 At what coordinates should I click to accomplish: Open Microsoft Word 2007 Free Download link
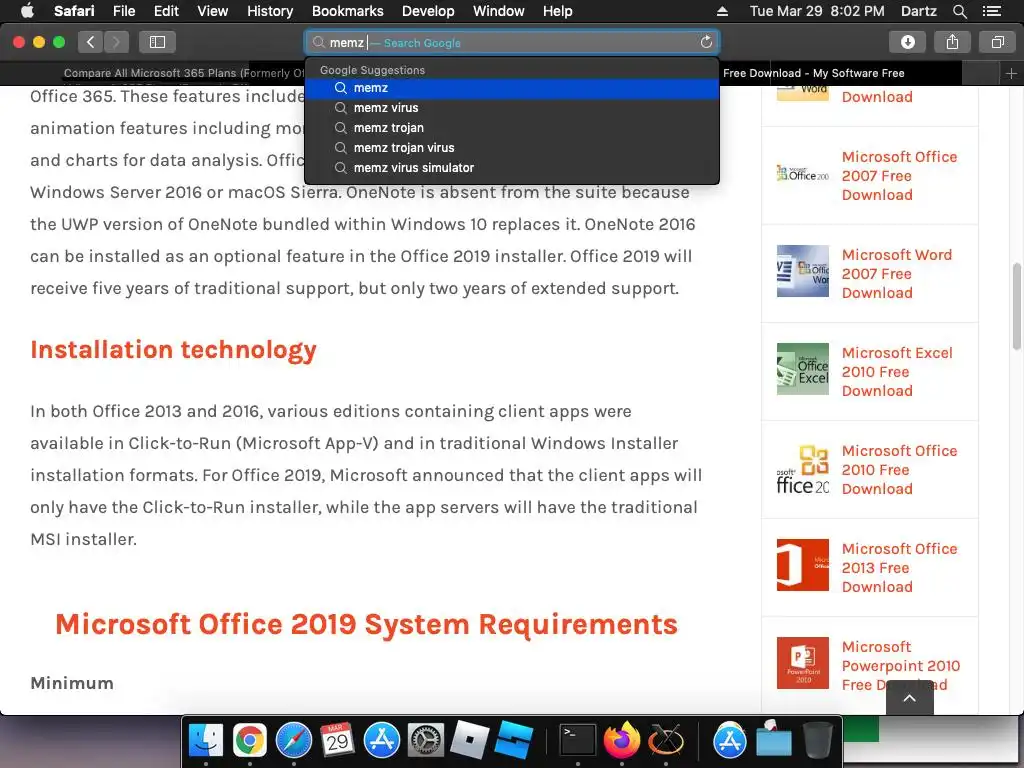(896, 274)
